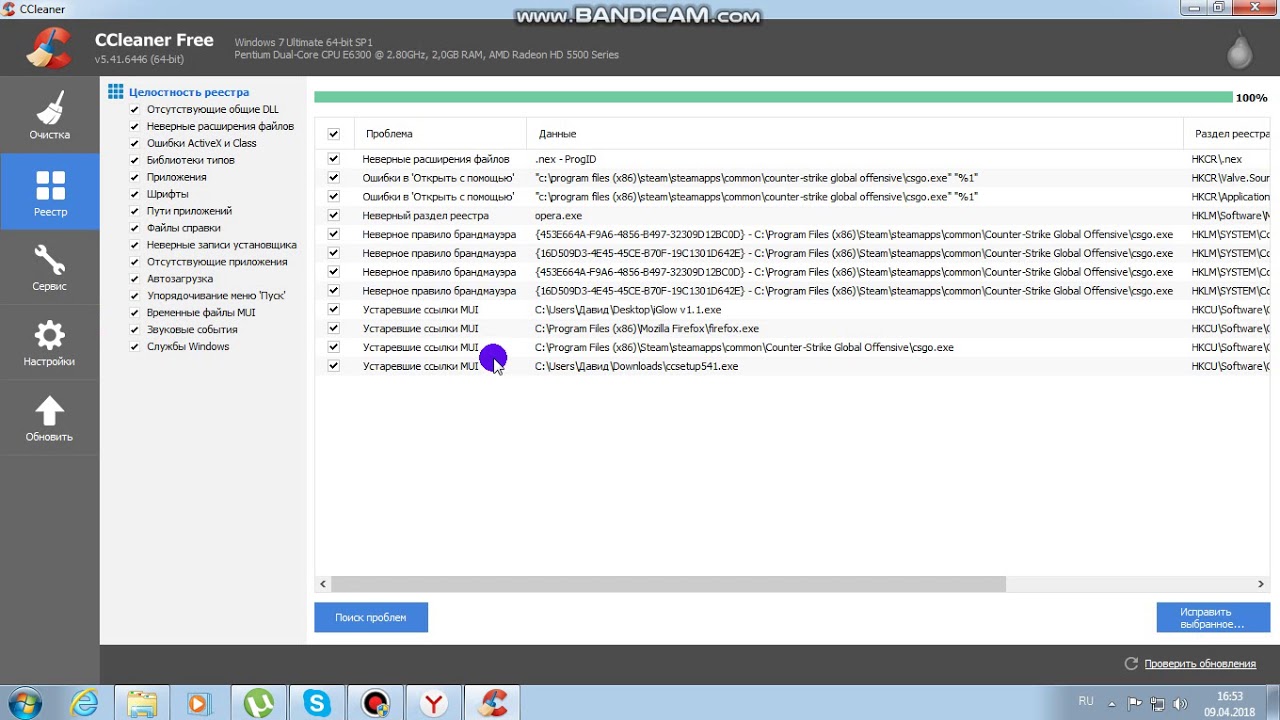Toggle the Файлы справки checkbox

[x=135, y=229]
